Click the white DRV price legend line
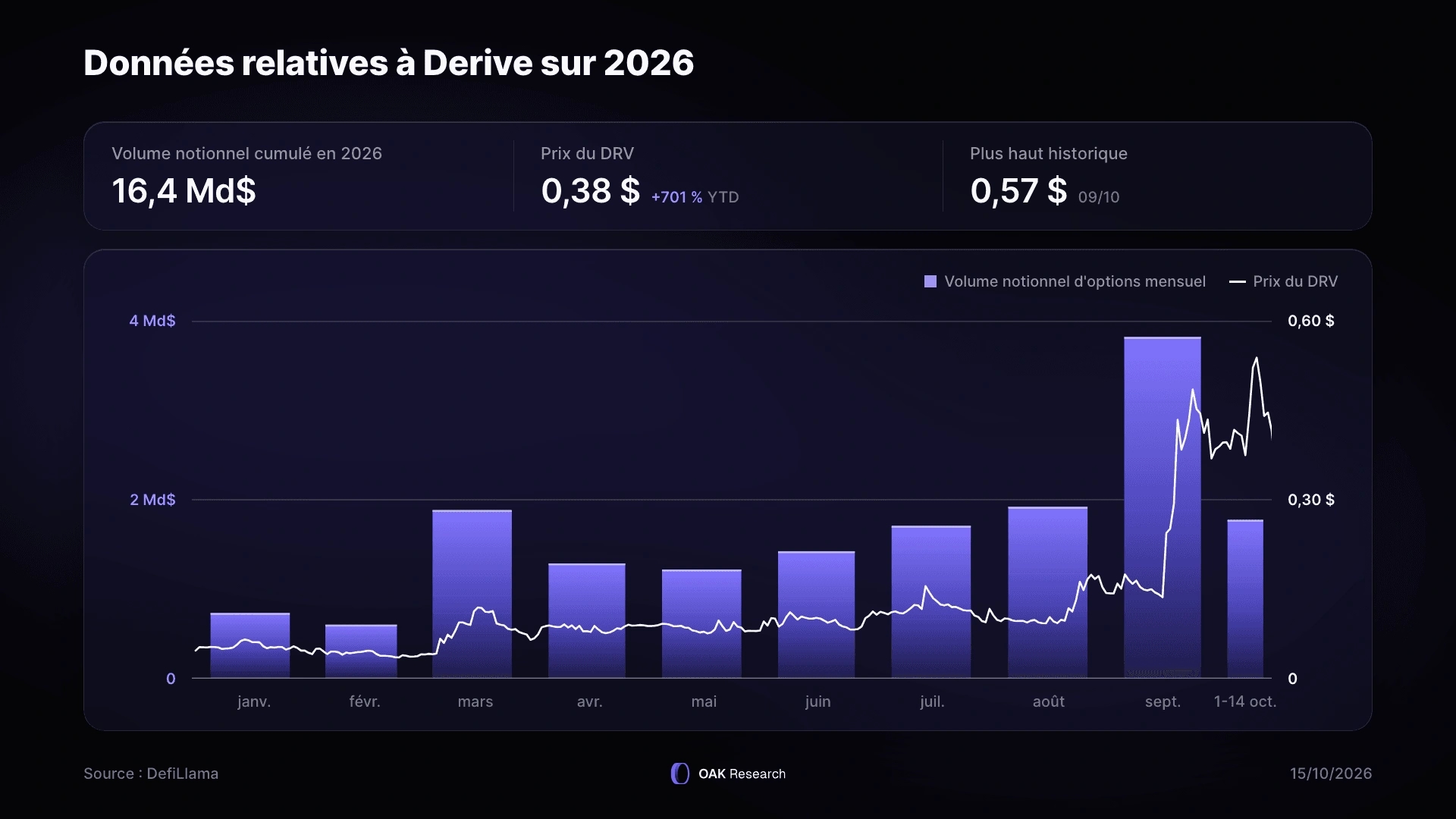 (1237, 281)
